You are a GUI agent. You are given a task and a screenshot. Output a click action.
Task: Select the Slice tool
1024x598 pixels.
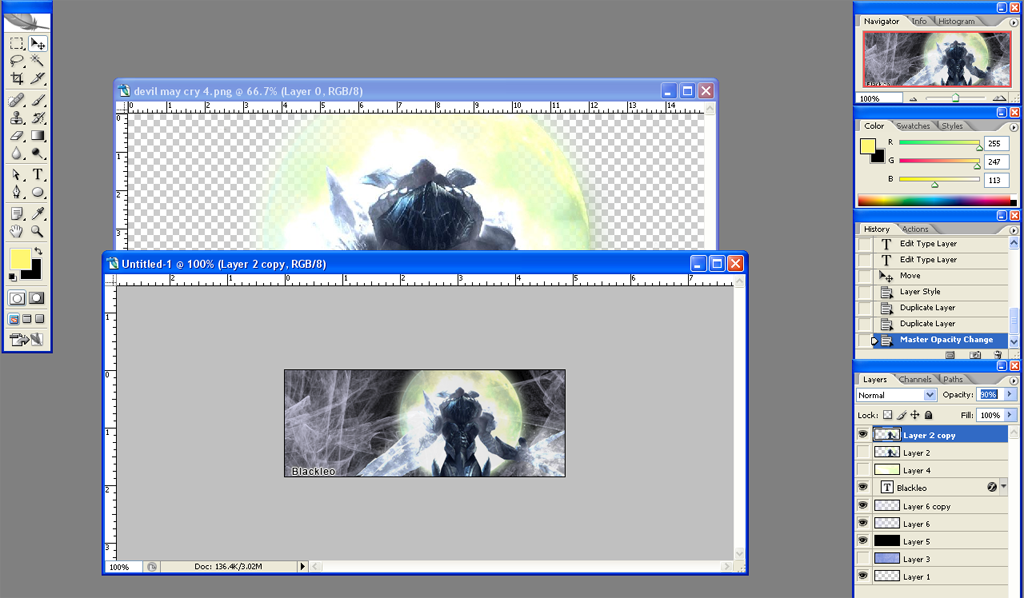(x=37, y=79)
